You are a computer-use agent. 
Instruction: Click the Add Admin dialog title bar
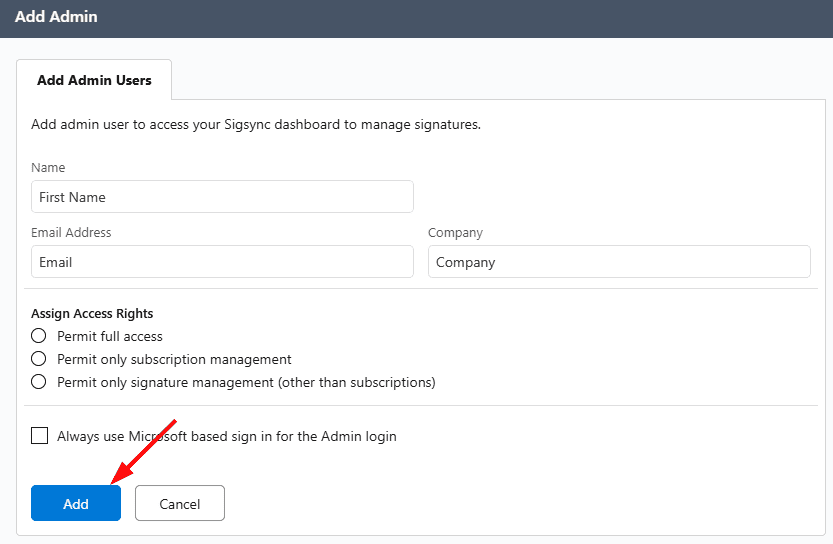pyautogui.click(x=416, y=18)
